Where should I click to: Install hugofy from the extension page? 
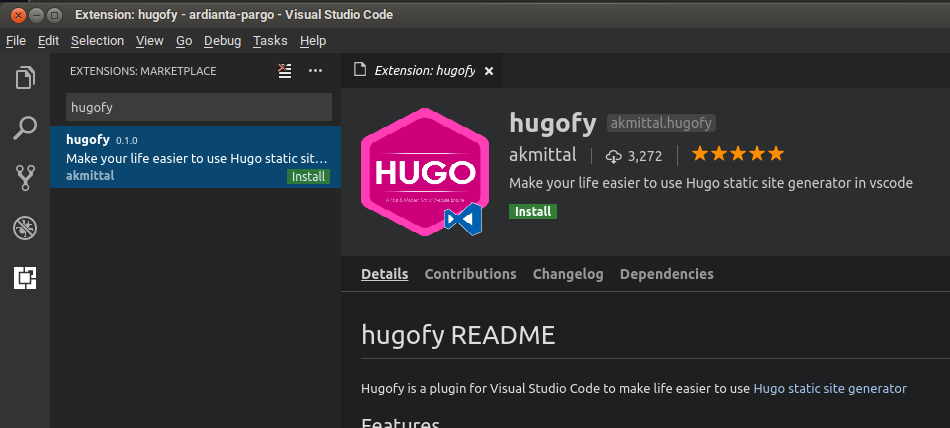click(x=533, y=212)
